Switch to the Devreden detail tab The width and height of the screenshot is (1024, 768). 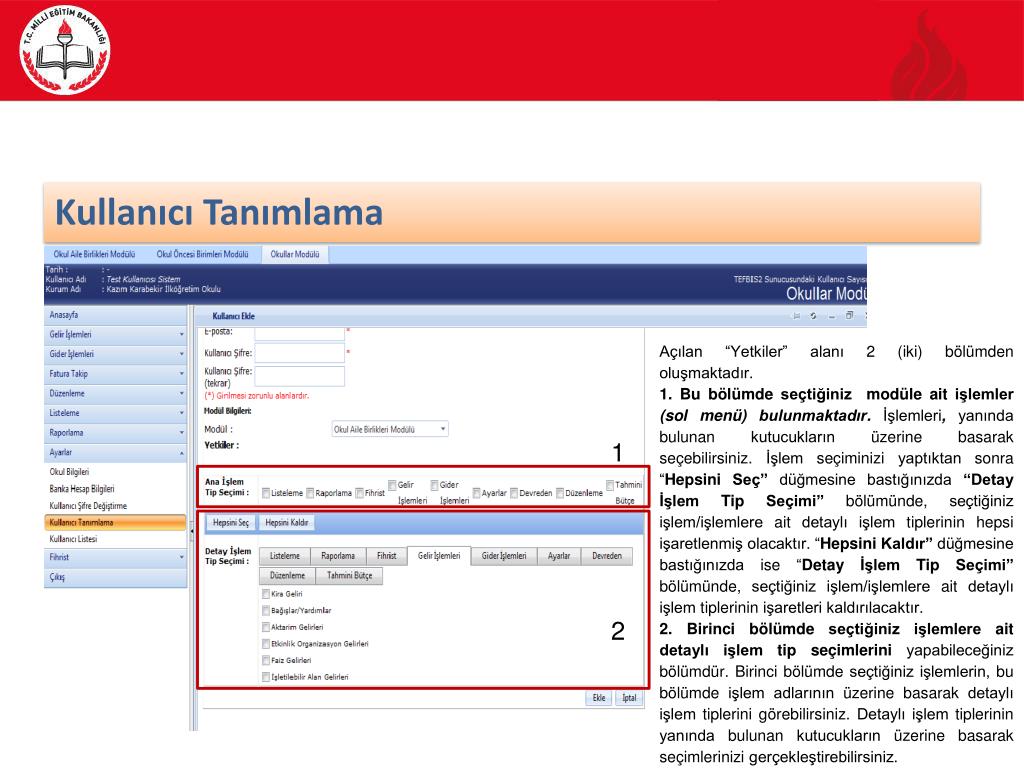[x=607, y=556]
